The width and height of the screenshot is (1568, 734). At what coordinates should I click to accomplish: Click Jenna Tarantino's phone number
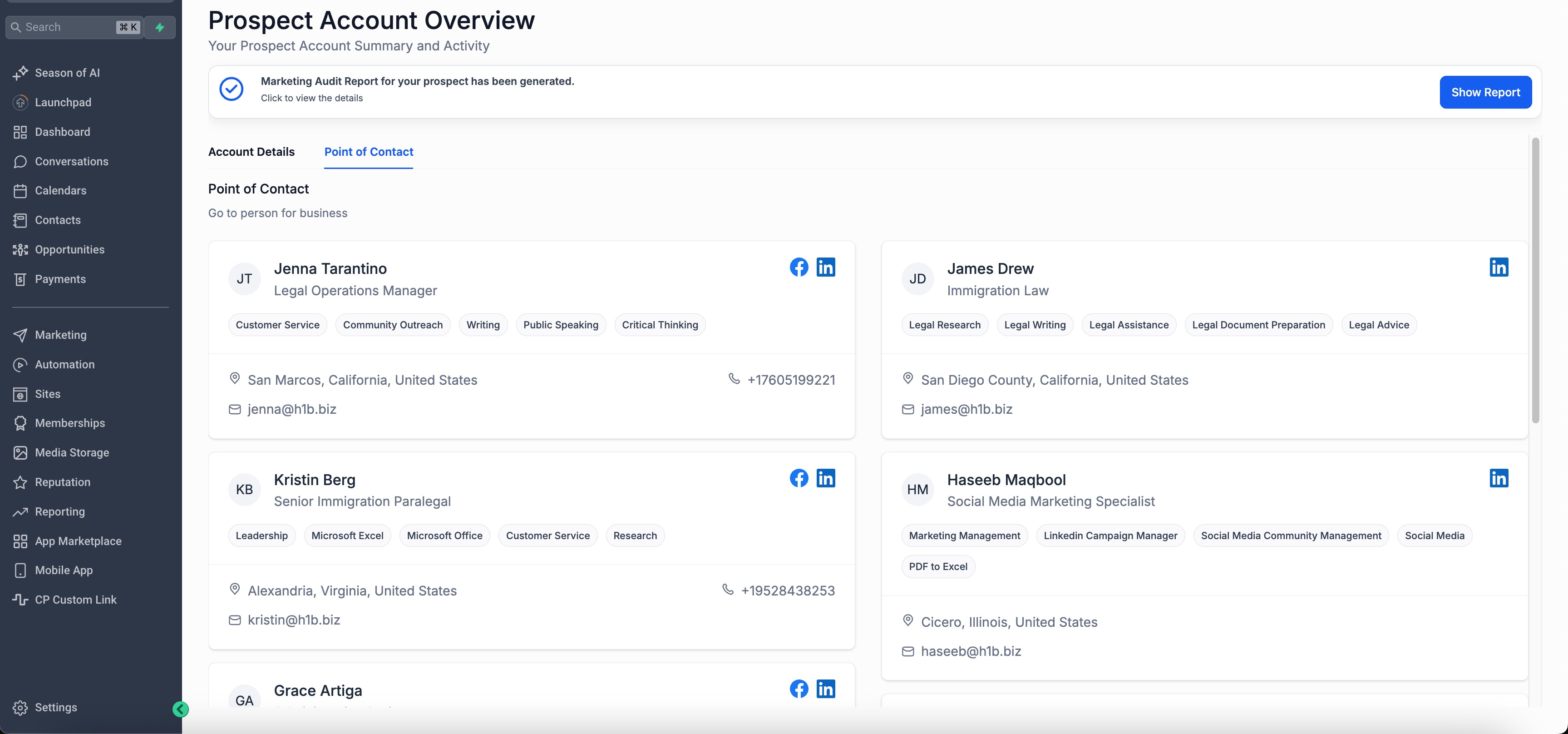(x=791, y=380)
